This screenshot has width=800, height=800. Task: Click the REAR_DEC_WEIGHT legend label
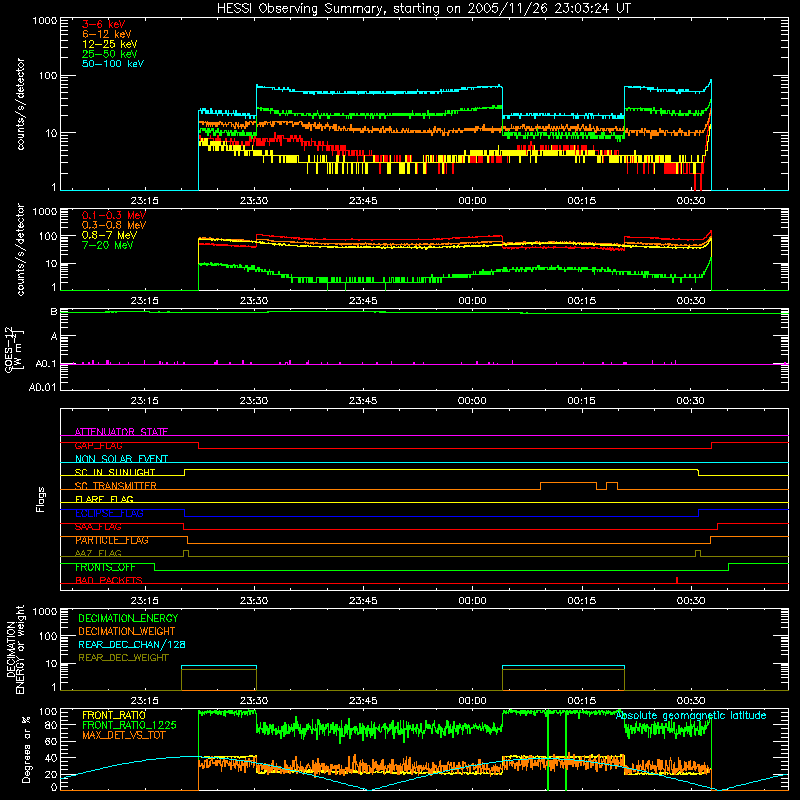pos(123,658)
